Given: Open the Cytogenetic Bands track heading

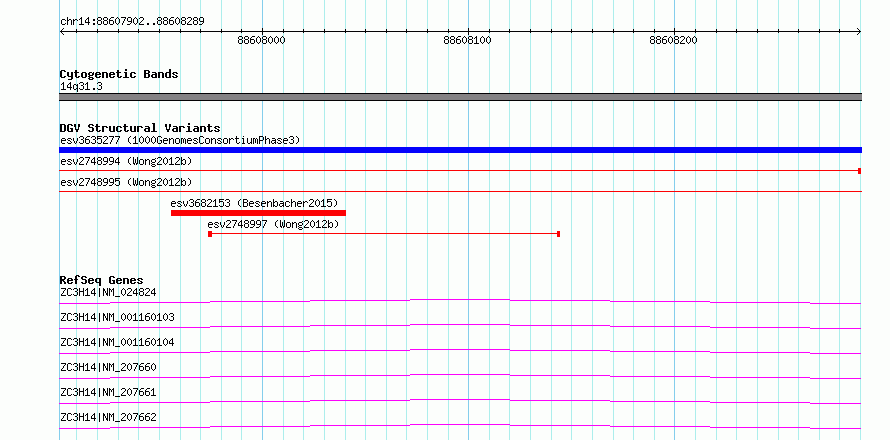Looking at the screenshot, I should pyautogui.click(x=119, y=74).
